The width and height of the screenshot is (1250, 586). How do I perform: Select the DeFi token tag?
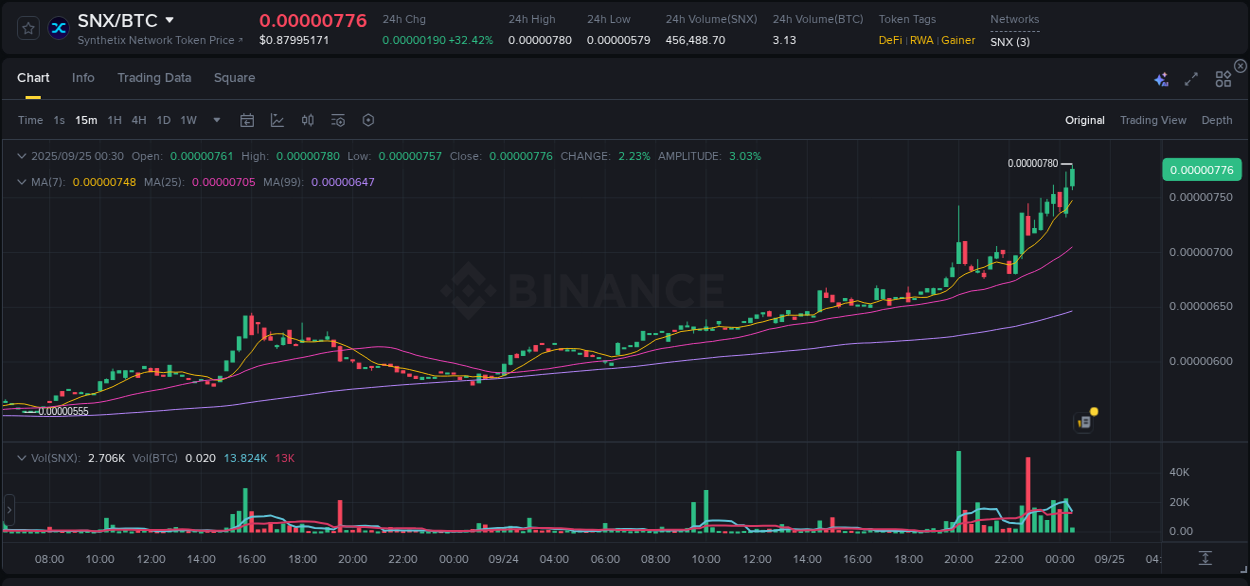click(x=890, y=41)
